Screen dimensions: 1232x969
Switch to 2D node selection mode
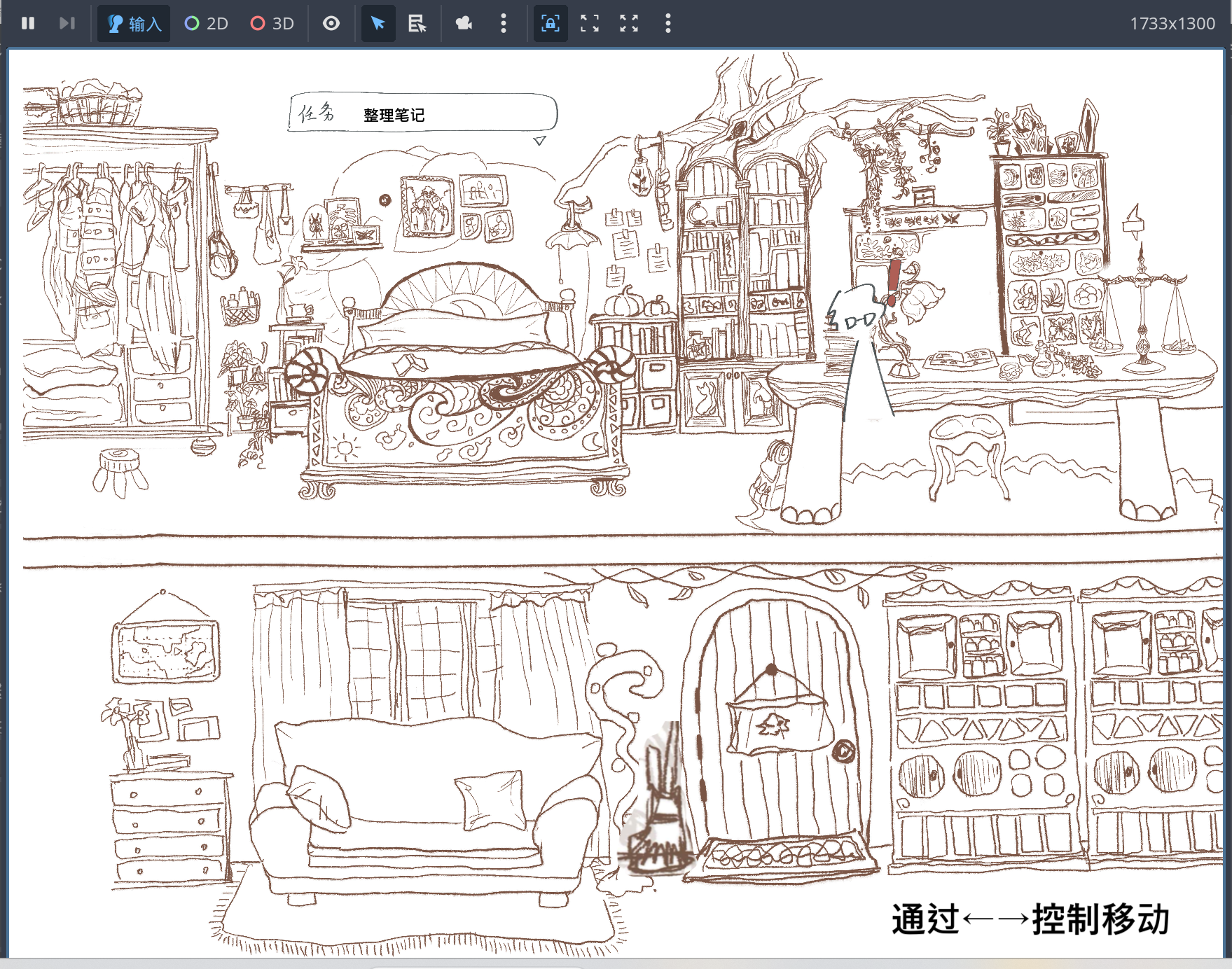(207, 24)
